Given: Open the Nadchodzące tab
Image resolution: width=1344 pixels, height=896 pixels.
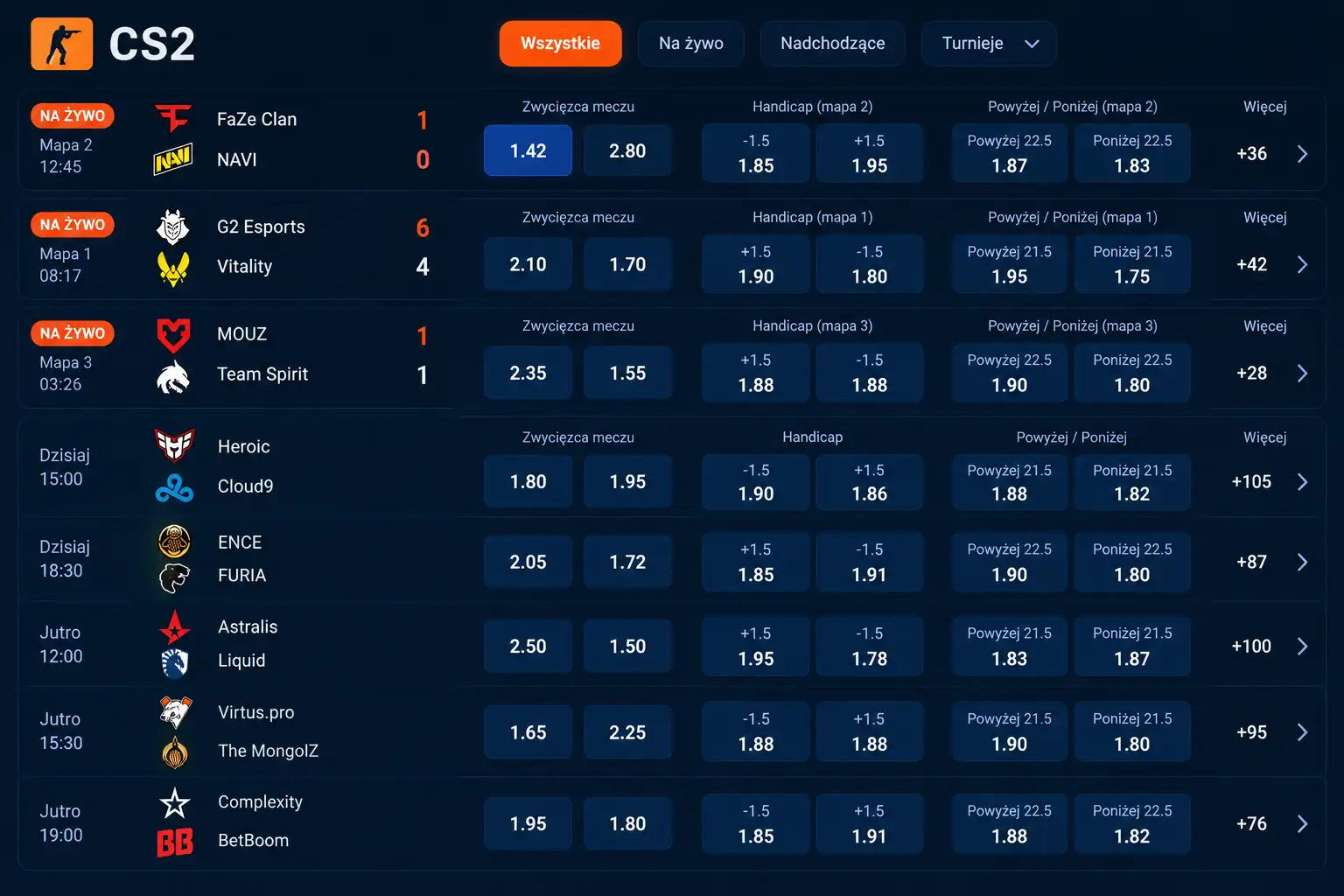Looking at the screenshot, I should coord(833,44).
